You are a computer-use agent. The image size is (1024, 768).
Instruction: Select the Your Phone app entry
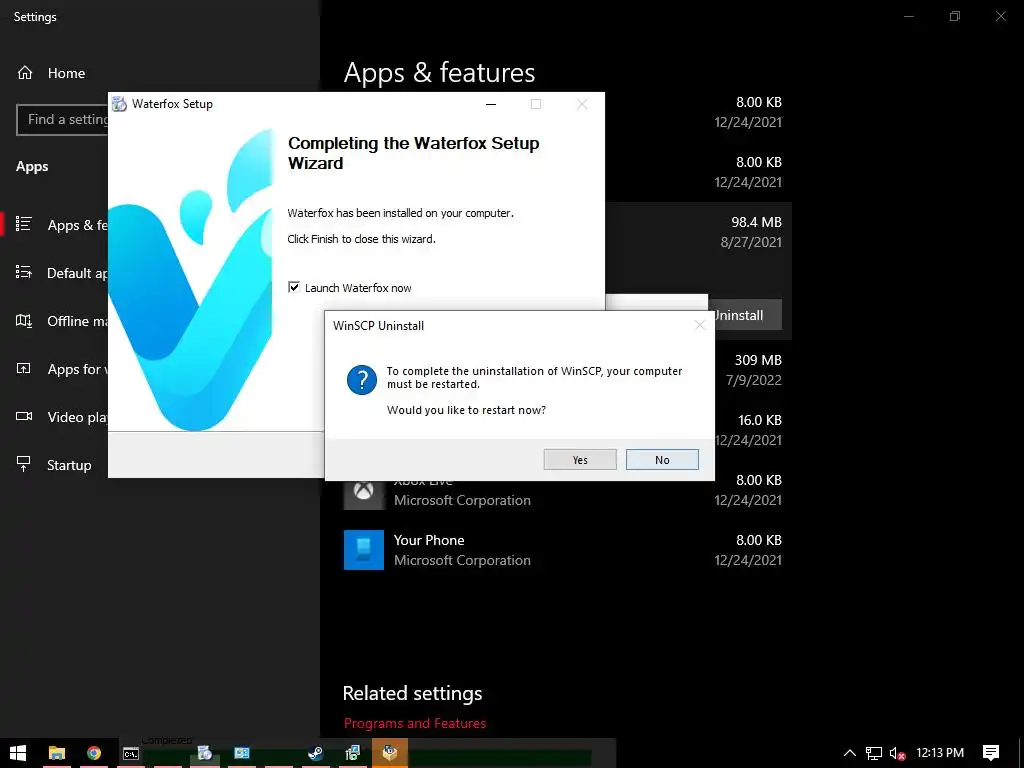[x=563, y=550]
